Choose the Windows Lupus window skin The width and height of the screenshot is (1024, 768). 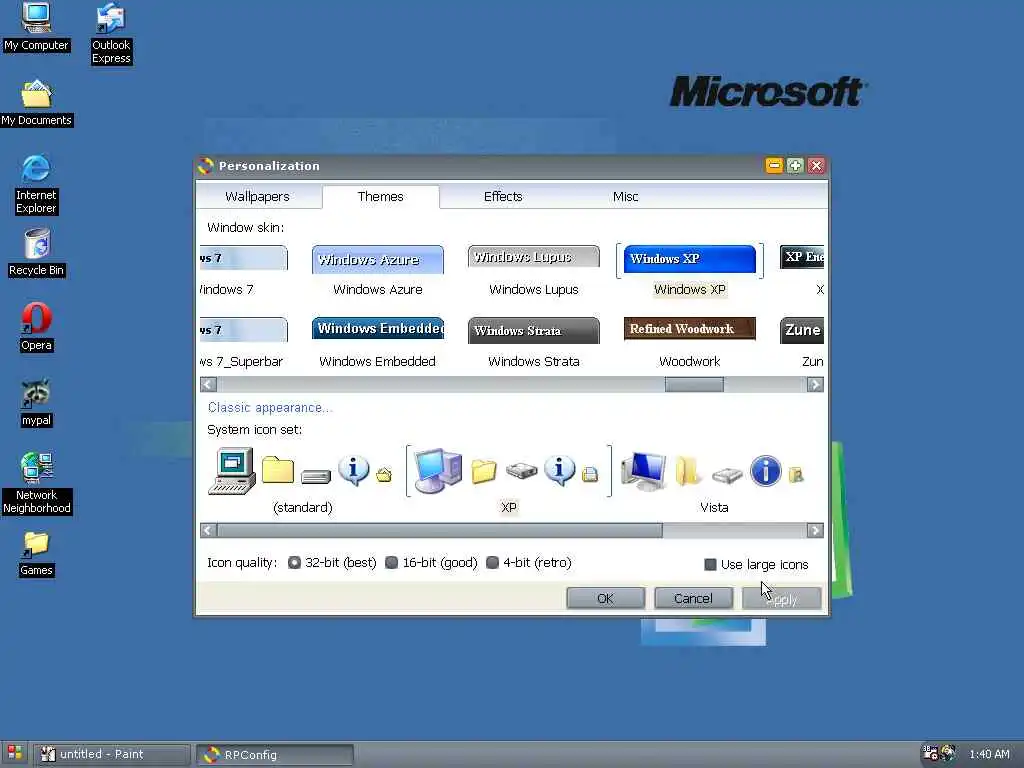click(x=534, y=257)
